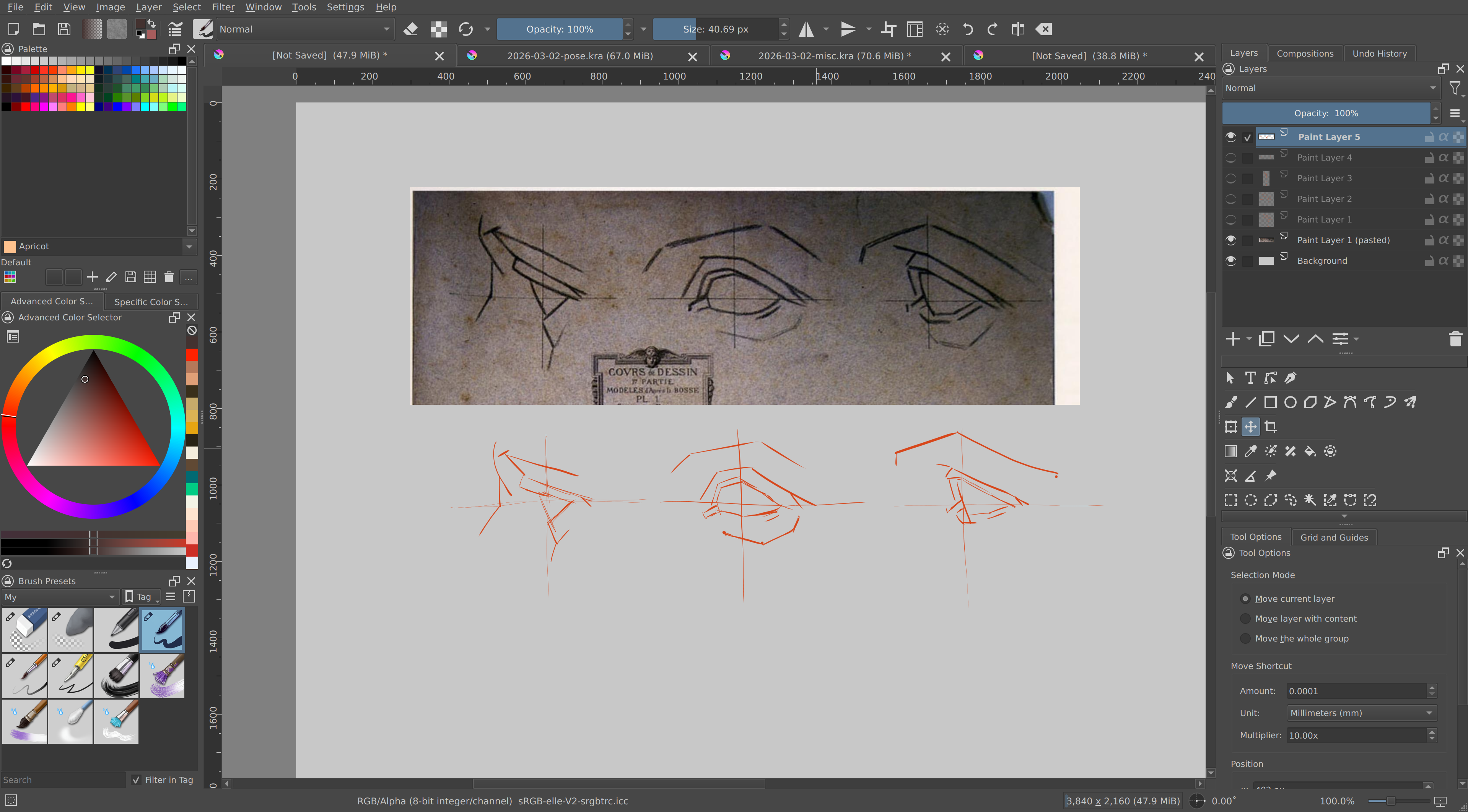1468x812 pixels.
Task: Duplicate the current layer
Action: (1266, 339)
